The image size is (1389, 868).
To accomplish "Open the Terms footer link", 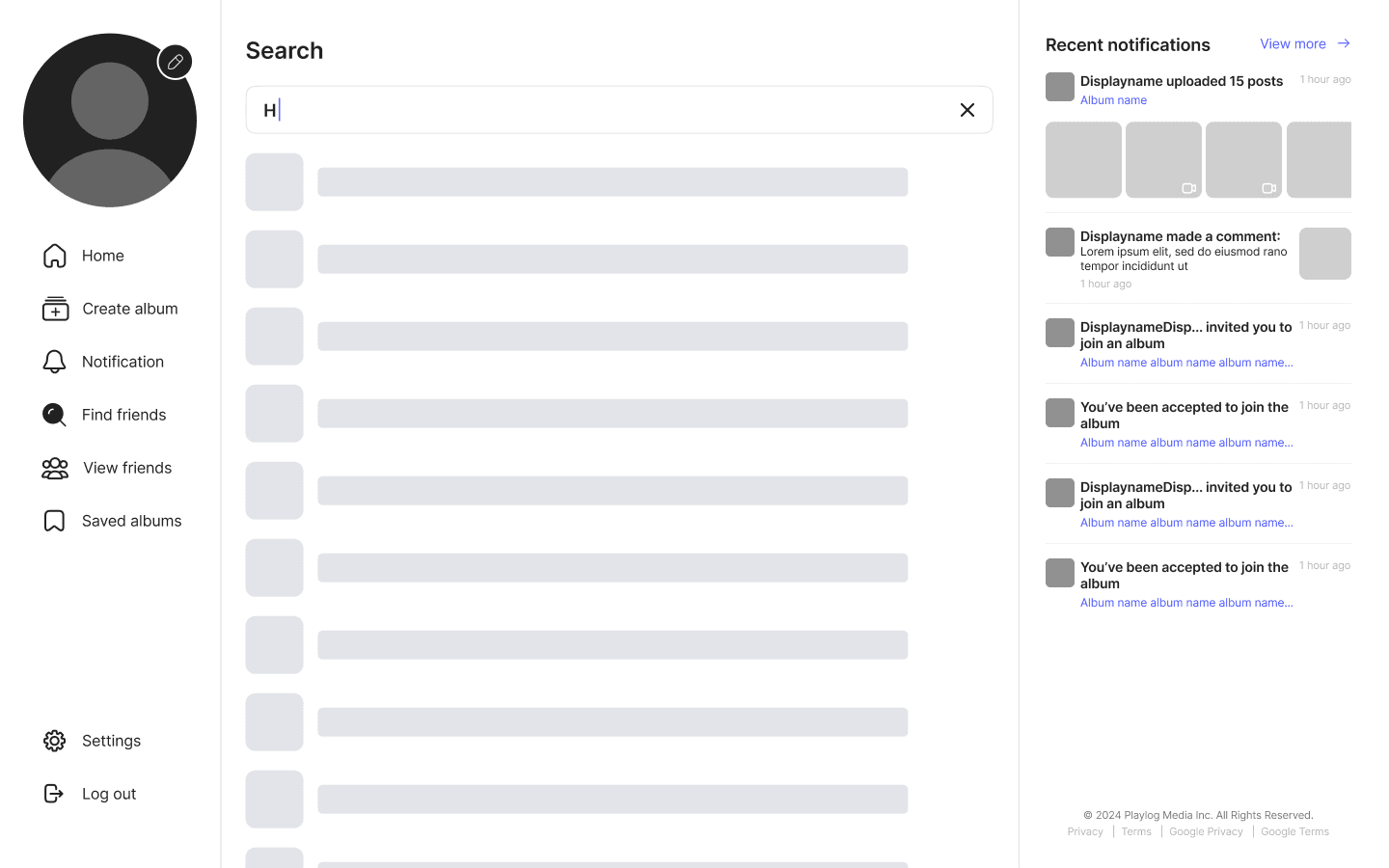I will coord(1136,831).
